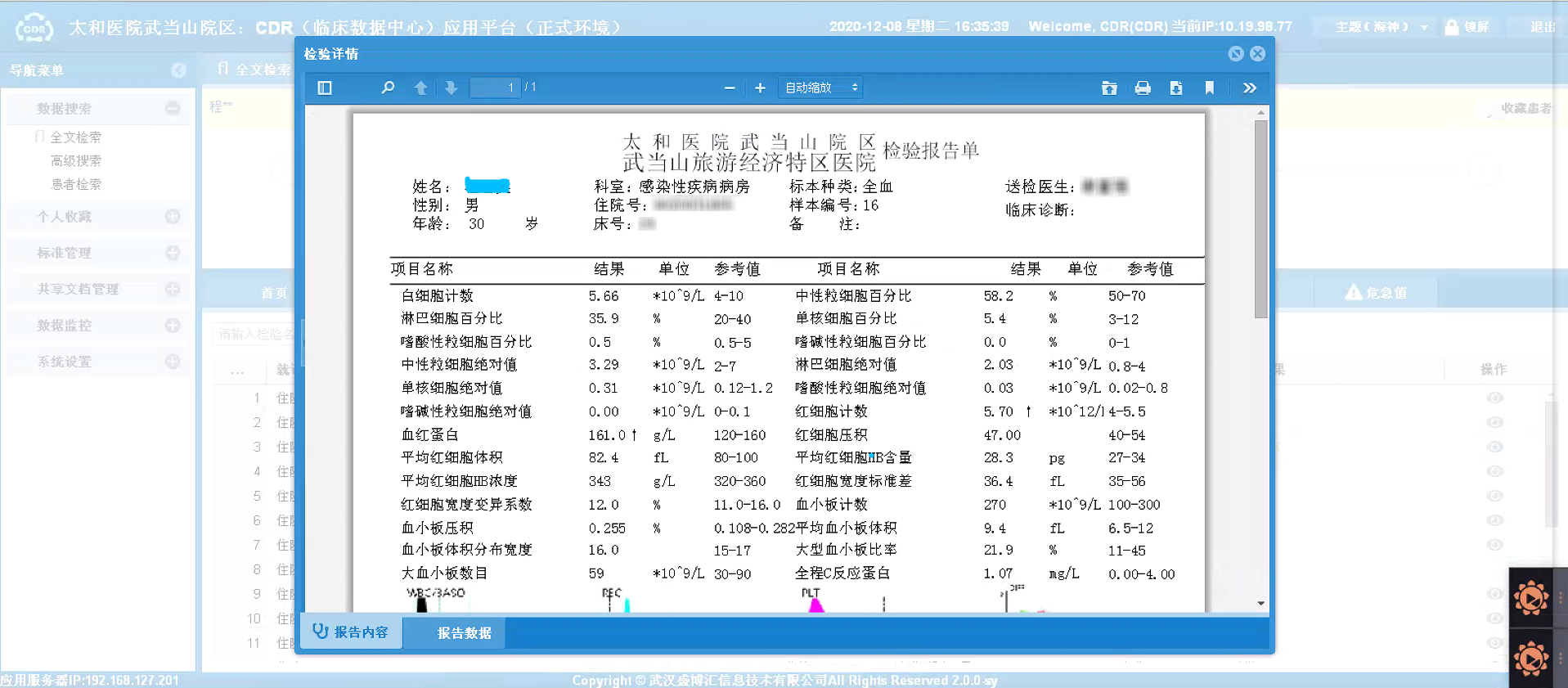Click the bookmark current view icon
Viewport: 1568px width, 688px height.
(1209, 88)
